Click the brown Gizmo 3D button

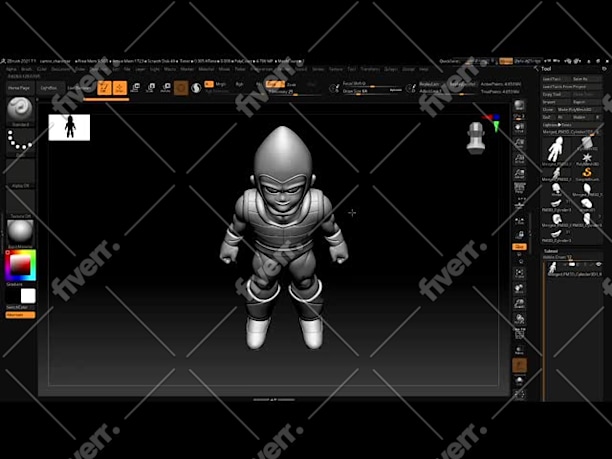181,88
